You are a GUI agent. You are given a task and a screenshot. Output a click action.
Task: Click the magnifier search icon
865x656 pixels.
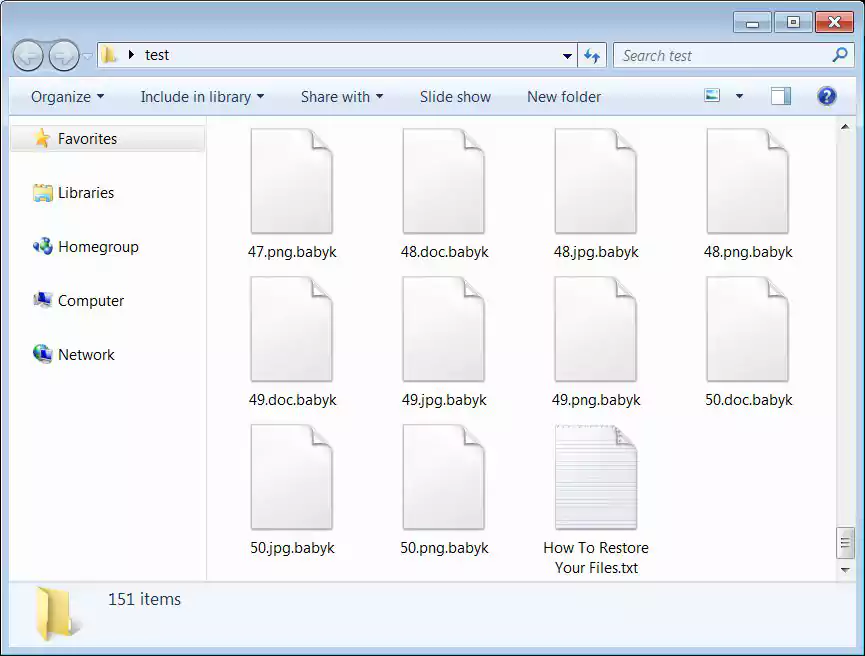point(840,55)
